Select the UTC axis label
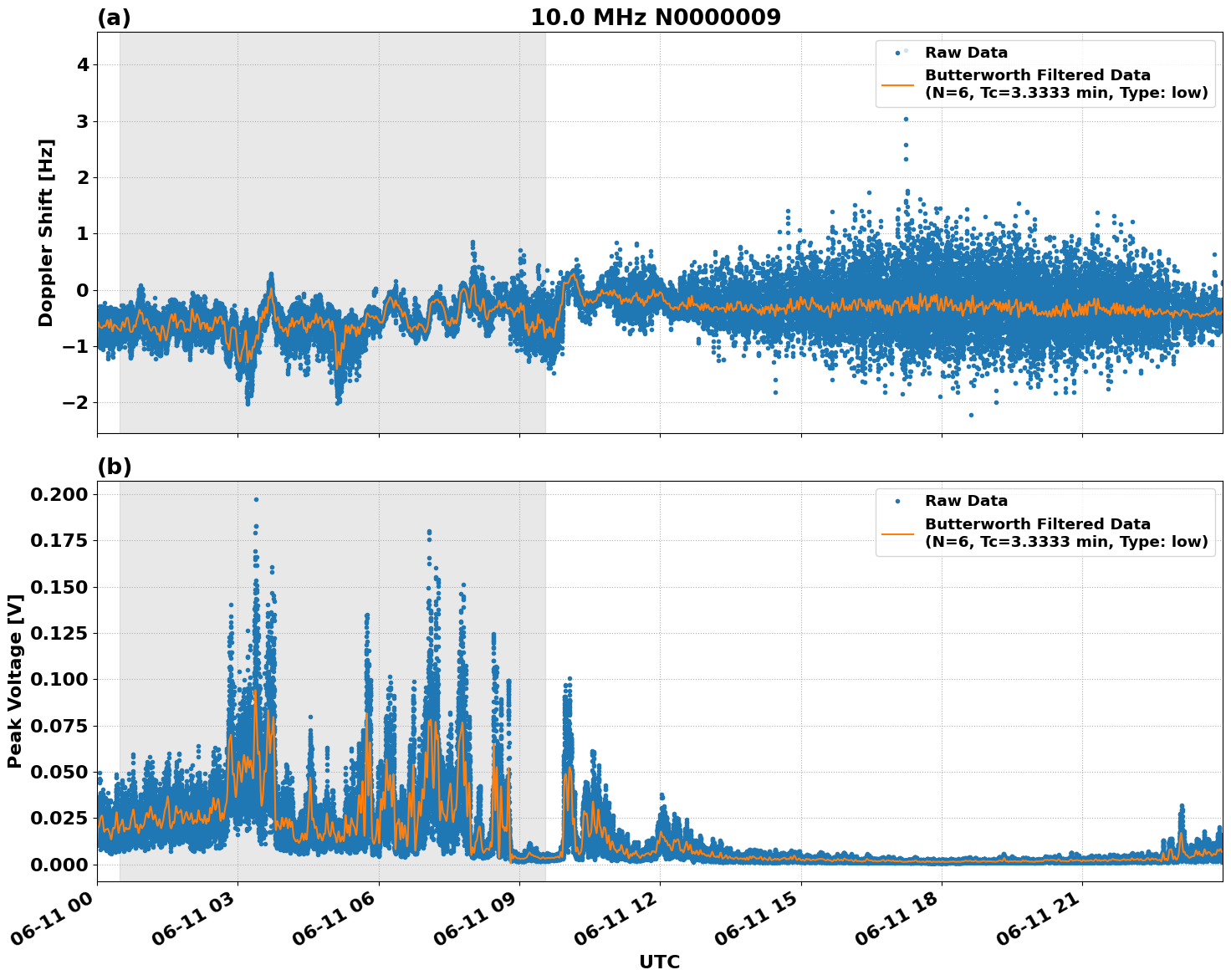Image resolution: width=1231 pixels, height=980 pixels. (x=658, y=962)
